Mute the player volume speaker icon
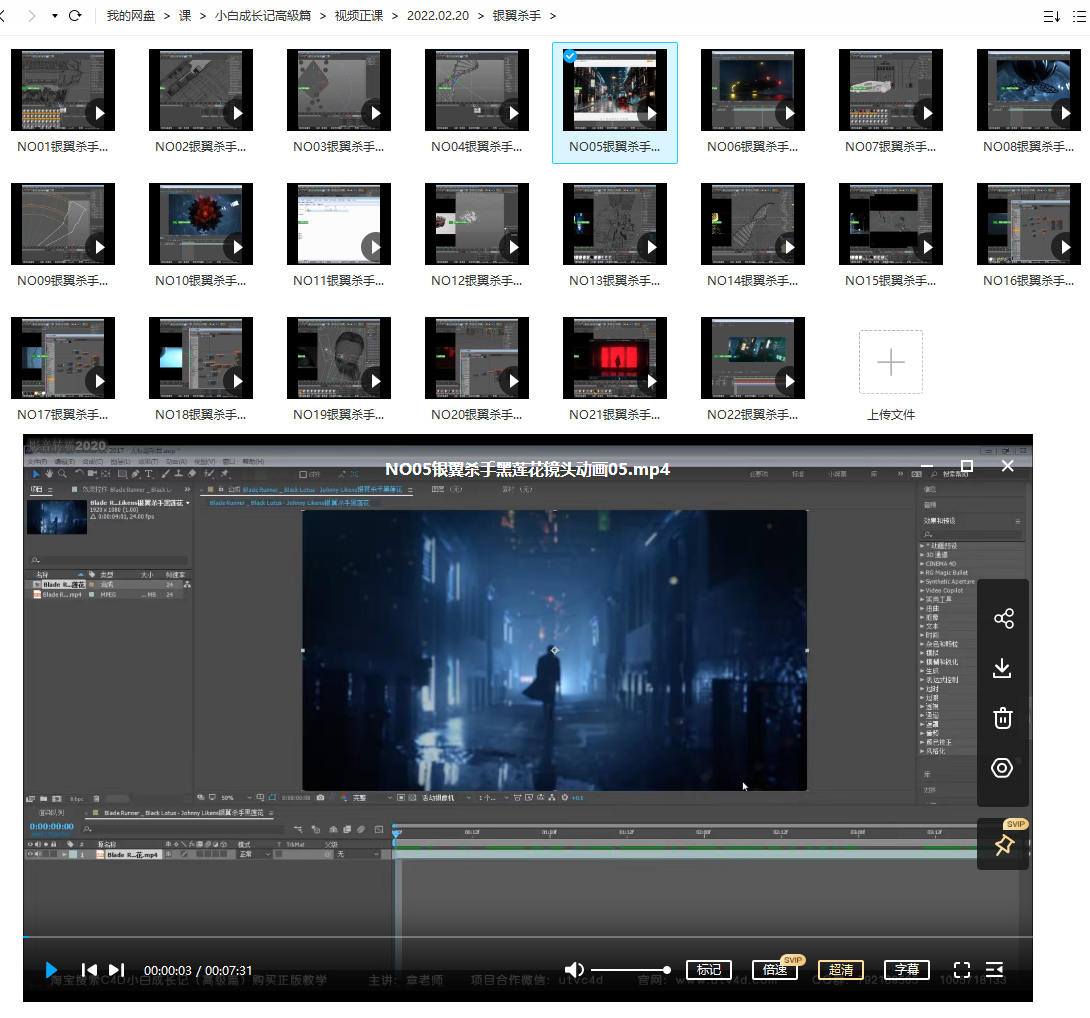 tap(574, 970)
